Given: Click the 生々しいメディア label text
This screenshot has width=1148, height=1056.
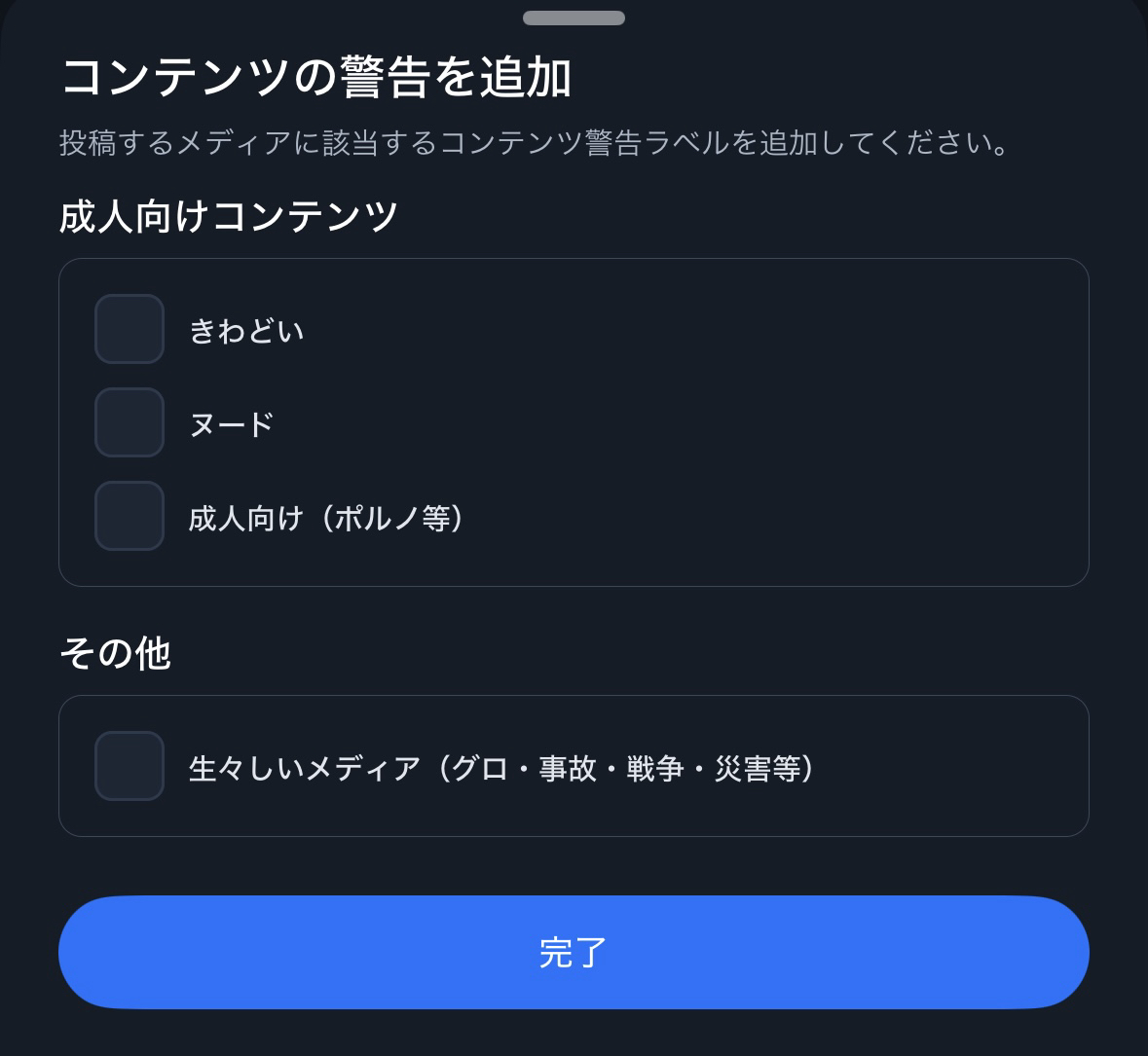Looking at the screenshot, I should click(304, 768).
